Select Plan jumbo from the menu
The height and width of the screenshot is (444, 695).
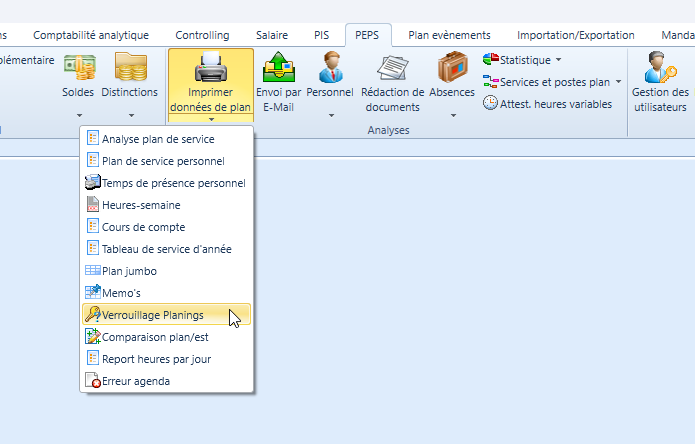pos(167,270)
